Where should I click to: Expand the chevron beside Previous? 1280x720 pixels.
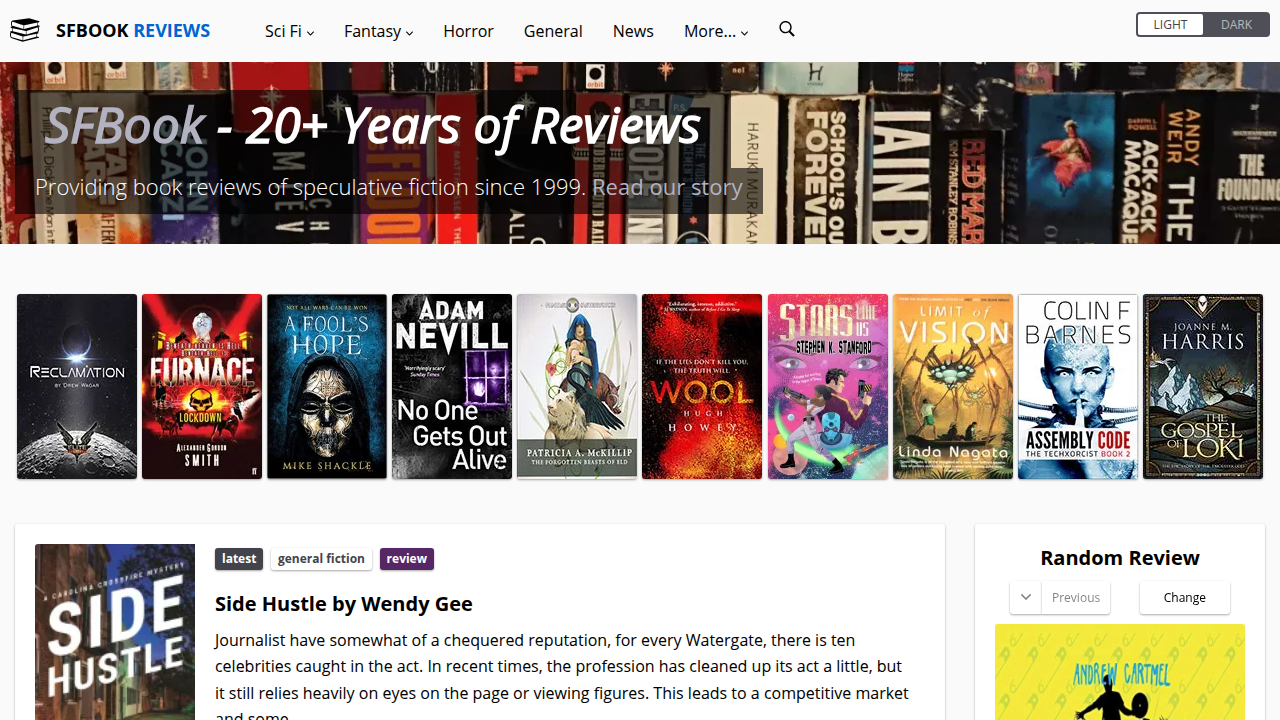coord(1025,597)
